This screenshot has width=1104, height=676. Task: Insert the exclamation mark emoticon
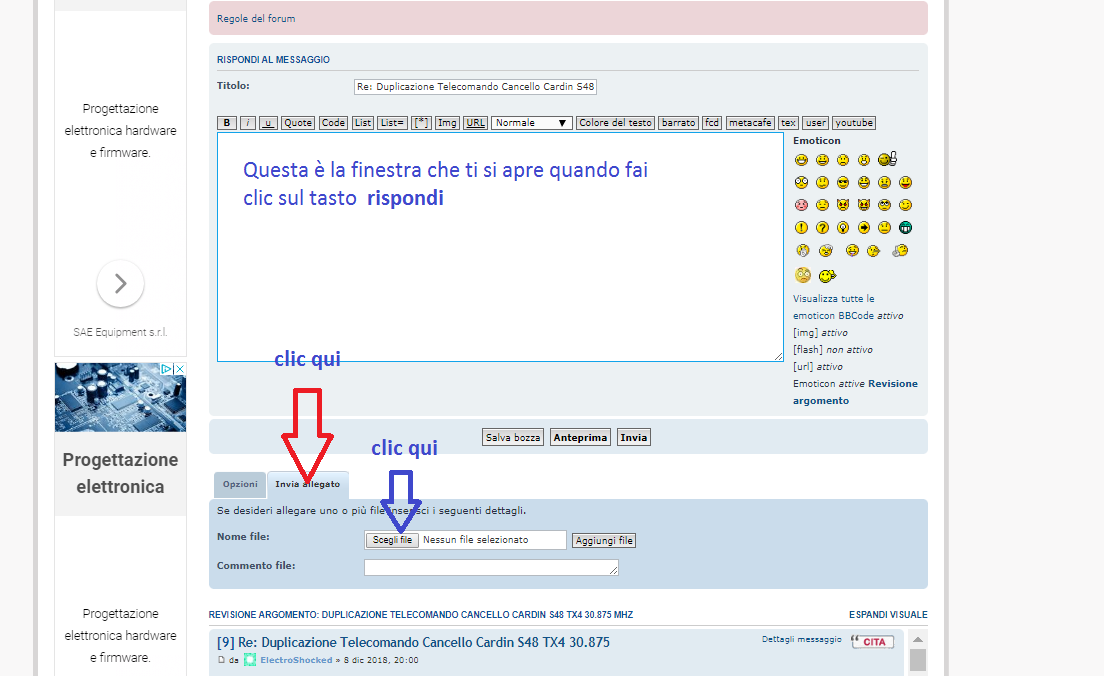click(801, 228)
